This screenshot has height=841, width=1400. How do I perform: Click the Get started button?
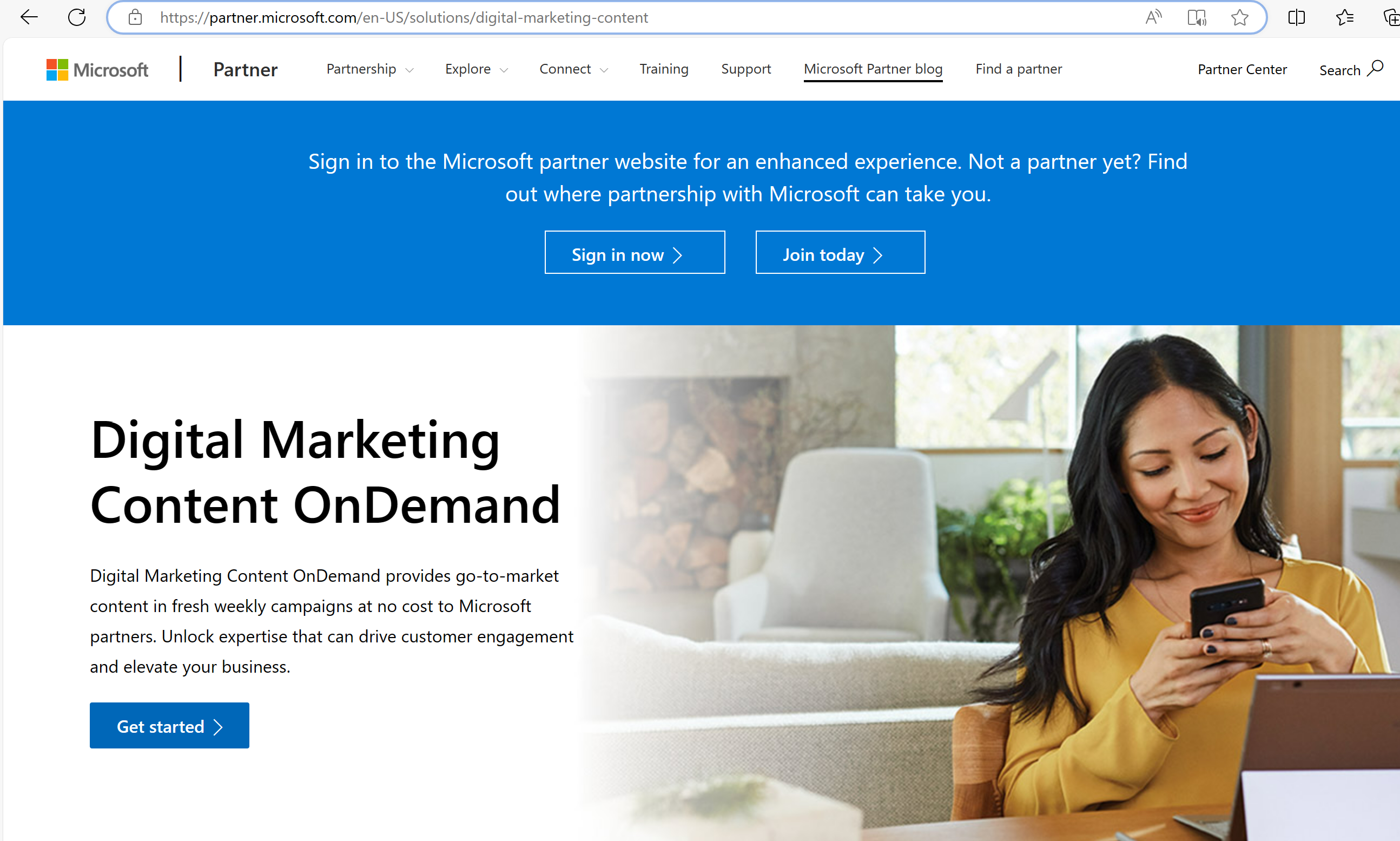(x=170, y=725)
